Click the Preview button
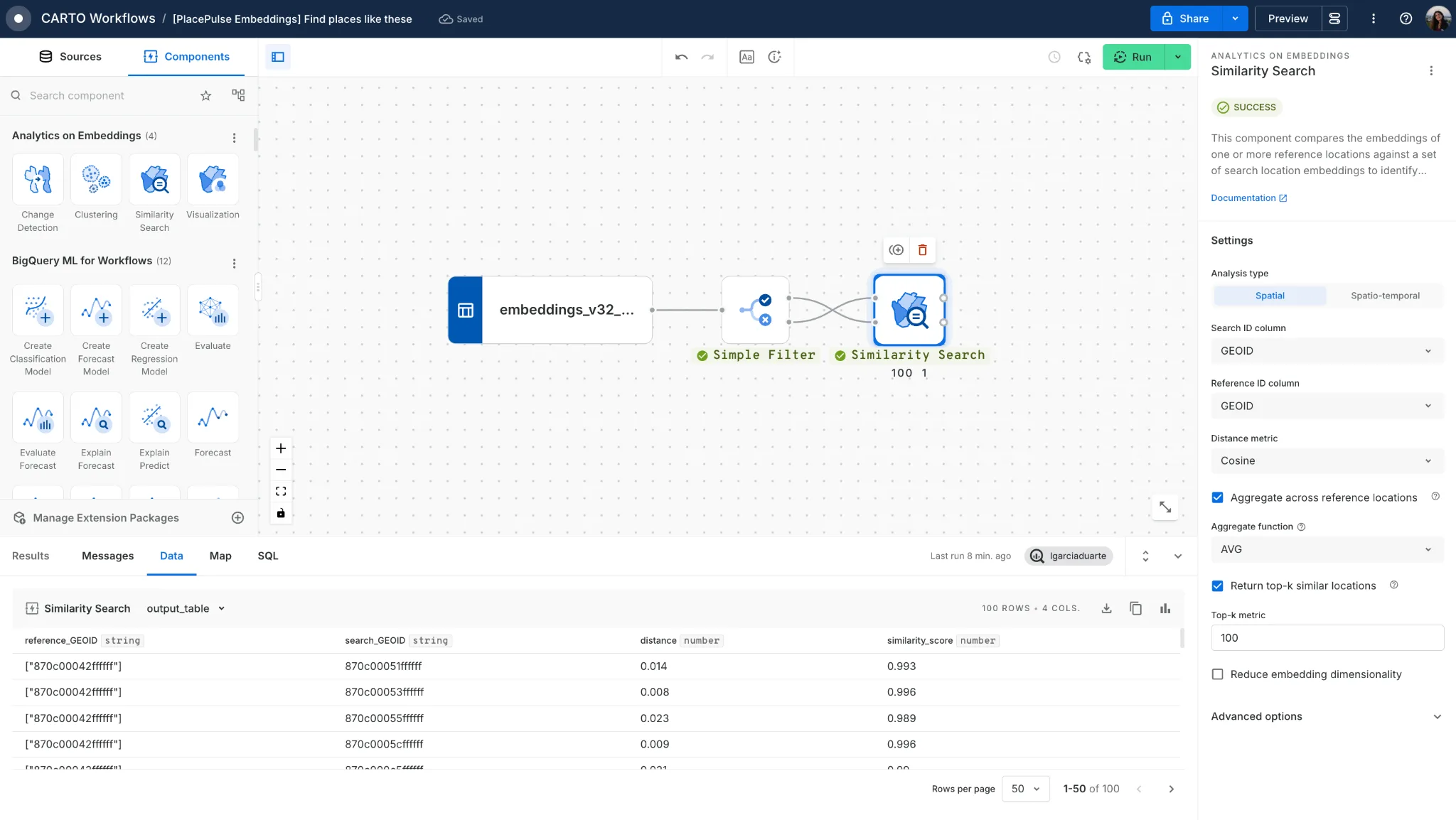1456x820 pixels. click(1288, 18)
